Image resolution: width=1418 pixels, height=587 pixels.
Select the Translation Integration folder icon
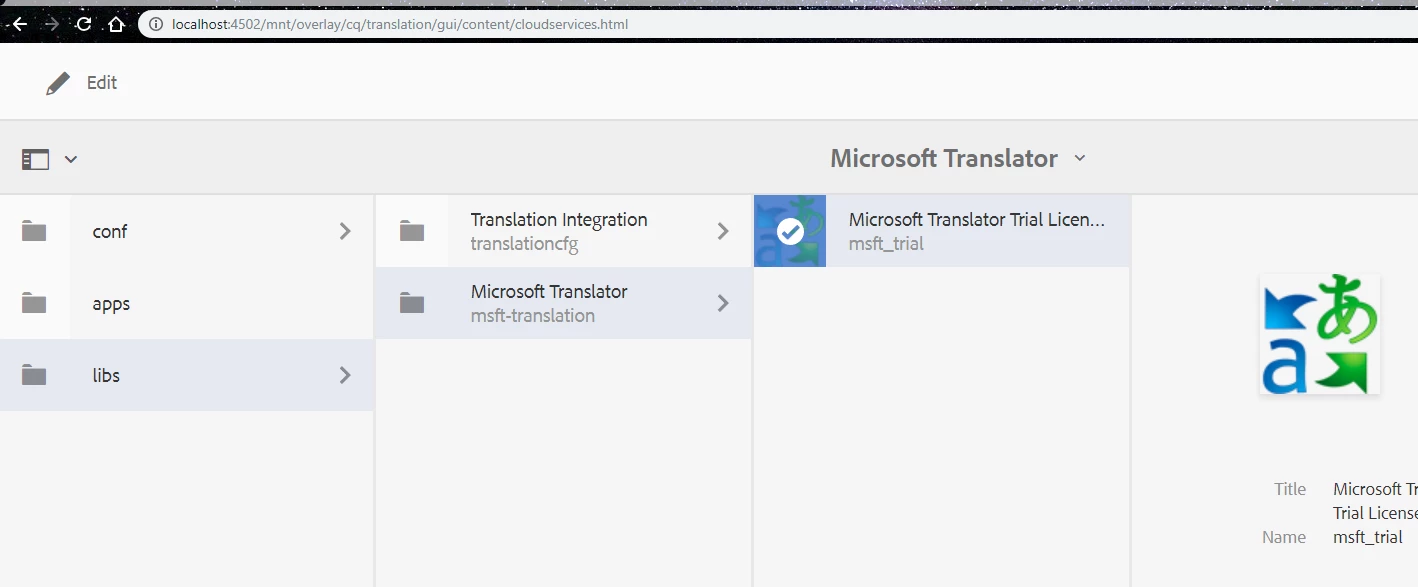click(412, 231)
